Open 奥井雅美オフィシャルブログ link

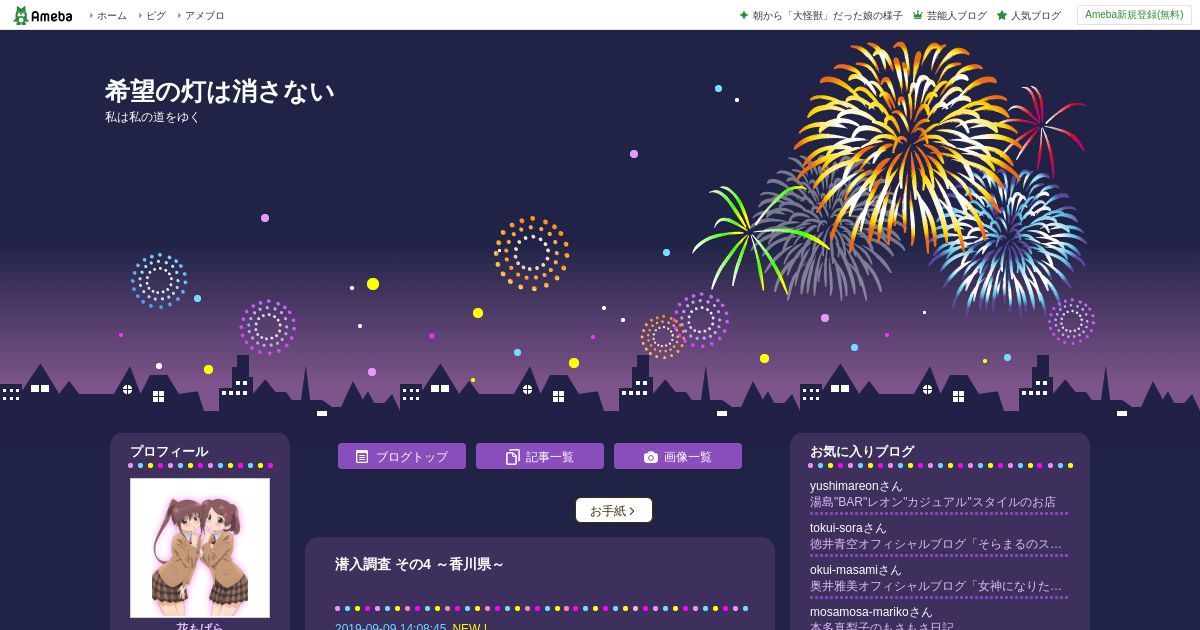tap(936, 586)
